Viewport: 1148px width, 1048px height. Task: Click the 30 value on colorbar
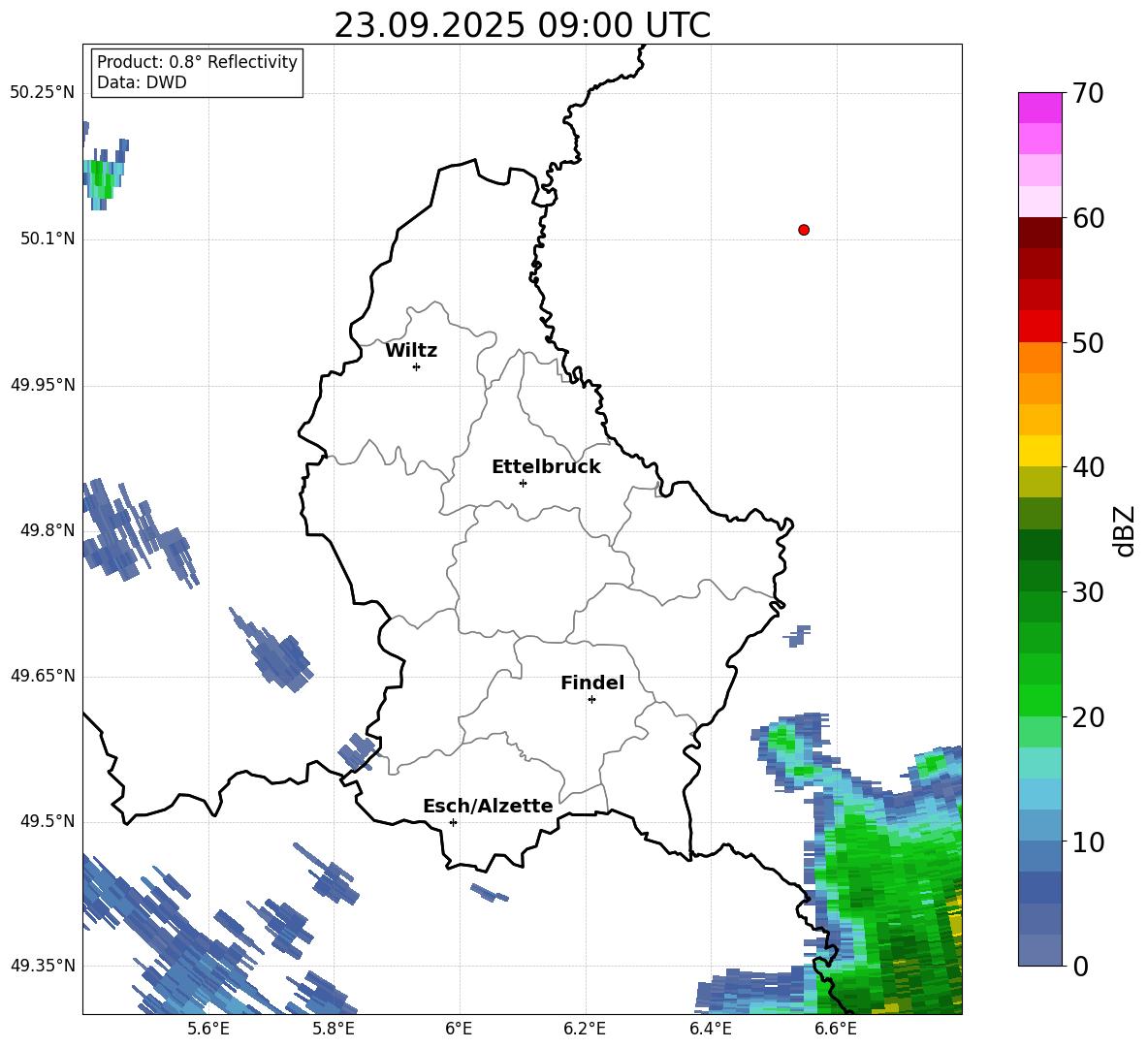click(x=1088, y=592)
